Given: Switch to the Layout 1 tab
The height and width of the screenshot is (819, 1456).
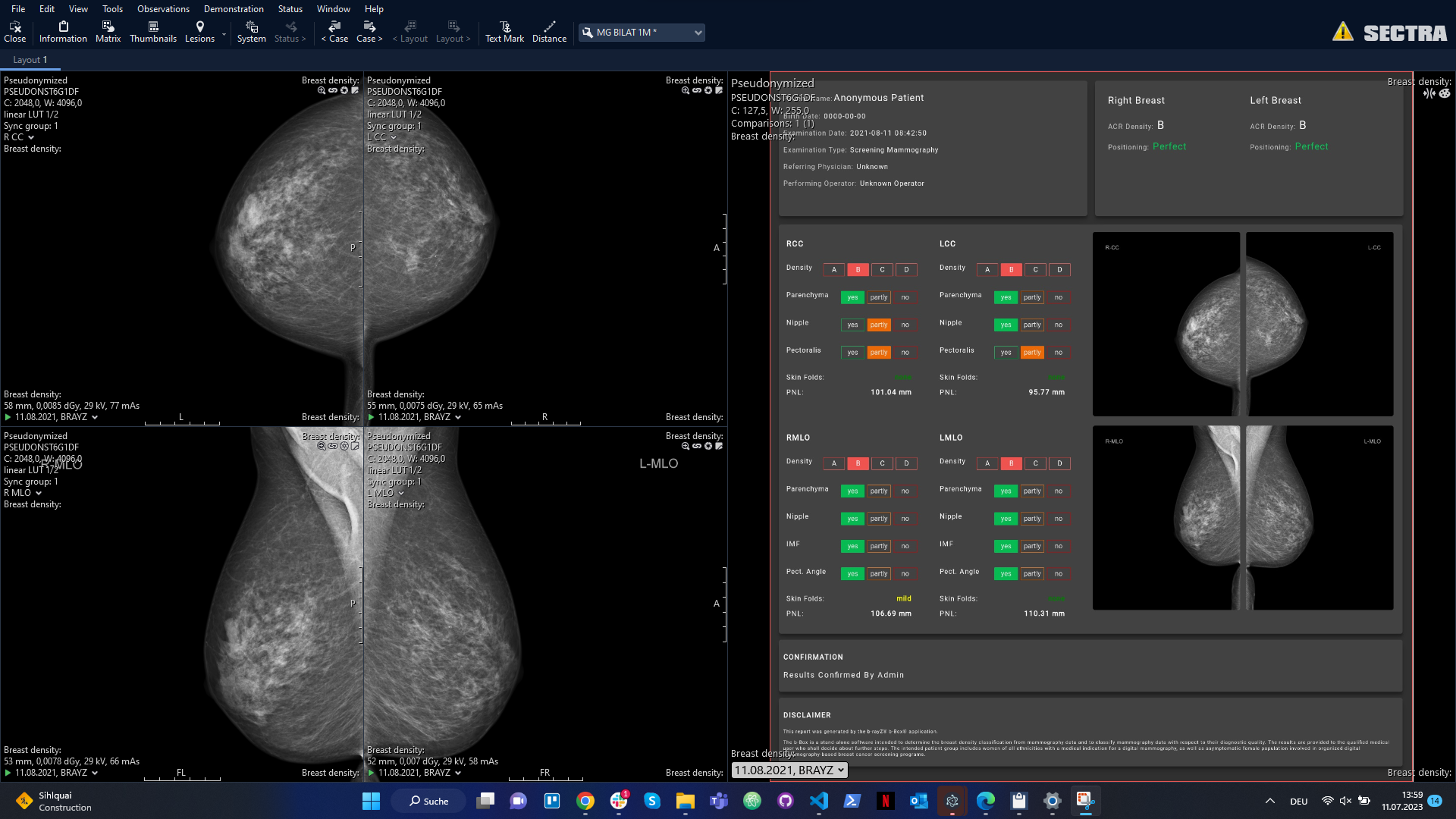Looking at the screenshot, I should (x=30, y=60).
